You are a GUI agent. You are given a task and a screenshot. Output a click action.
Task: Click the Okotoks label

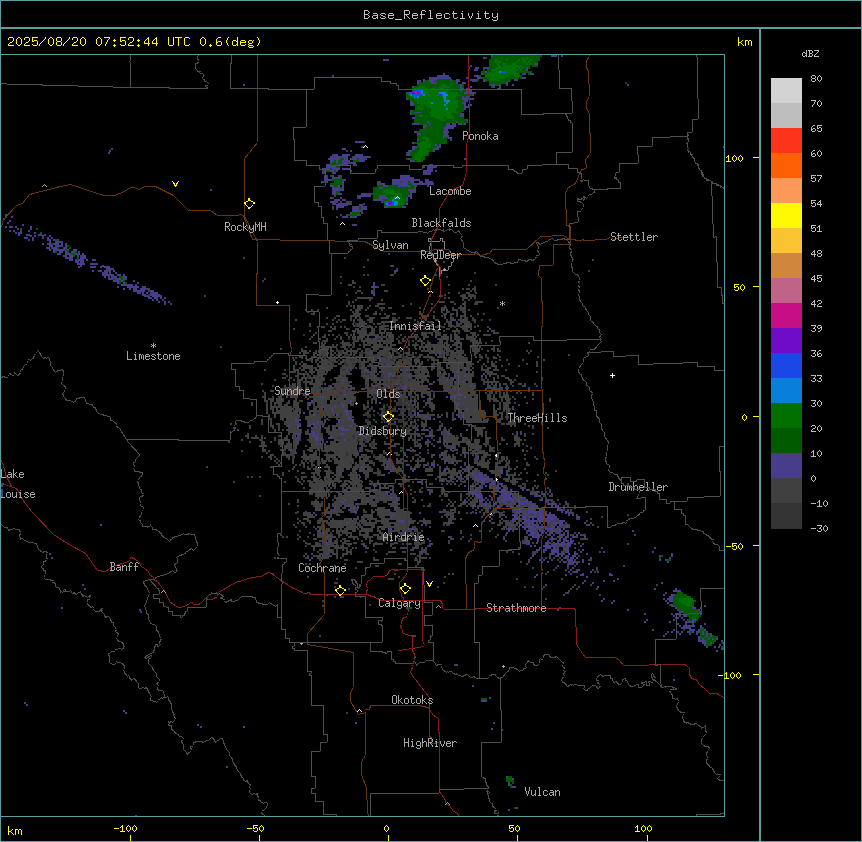click(x=412, y=700)
